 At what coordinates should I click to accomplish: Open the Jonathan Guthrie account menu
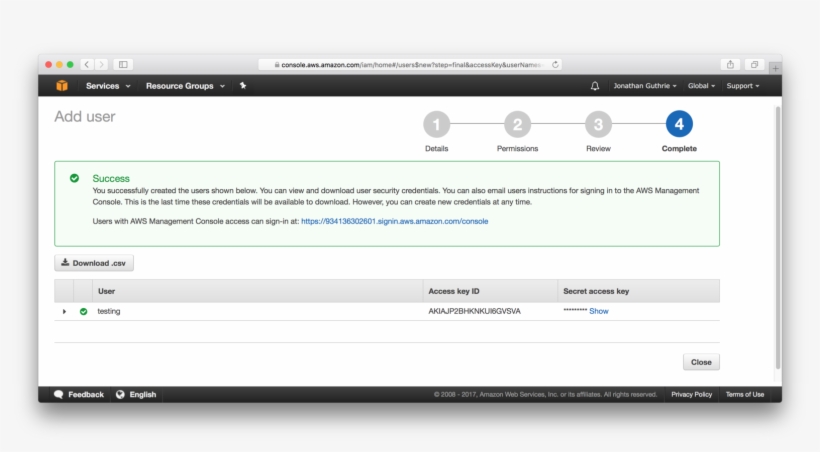click(x=645, y=86)
